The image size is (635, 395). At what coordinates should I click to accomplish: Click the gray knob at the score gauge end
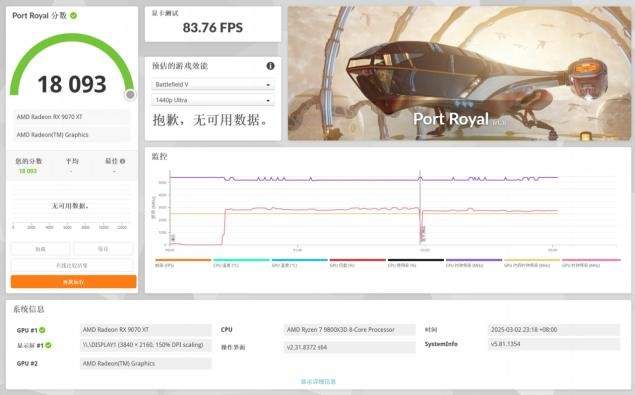point(130,94)
